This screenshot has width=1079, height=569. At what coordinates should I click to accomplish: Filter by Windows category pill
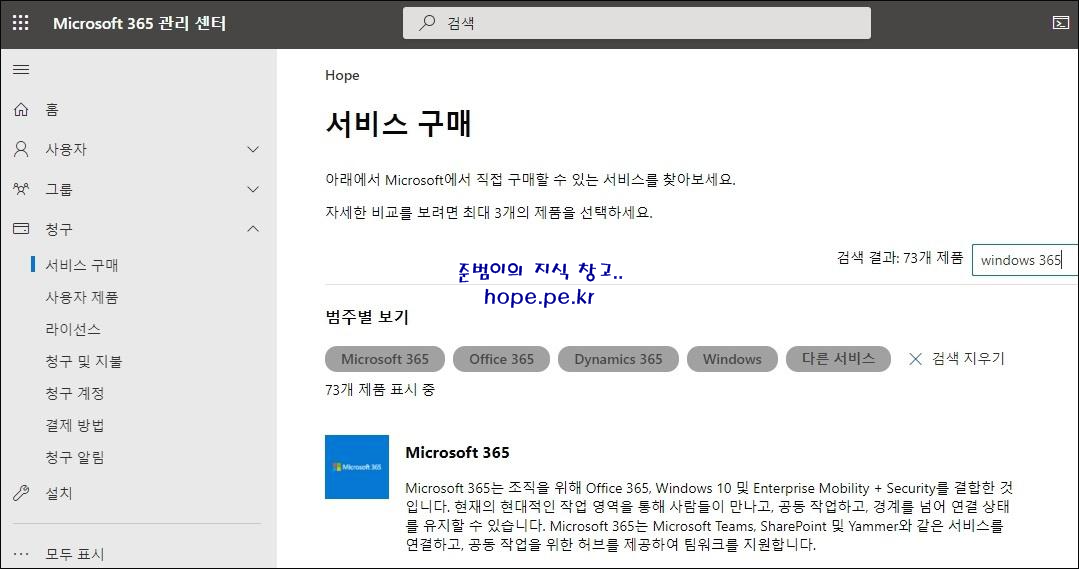[732, 358]
